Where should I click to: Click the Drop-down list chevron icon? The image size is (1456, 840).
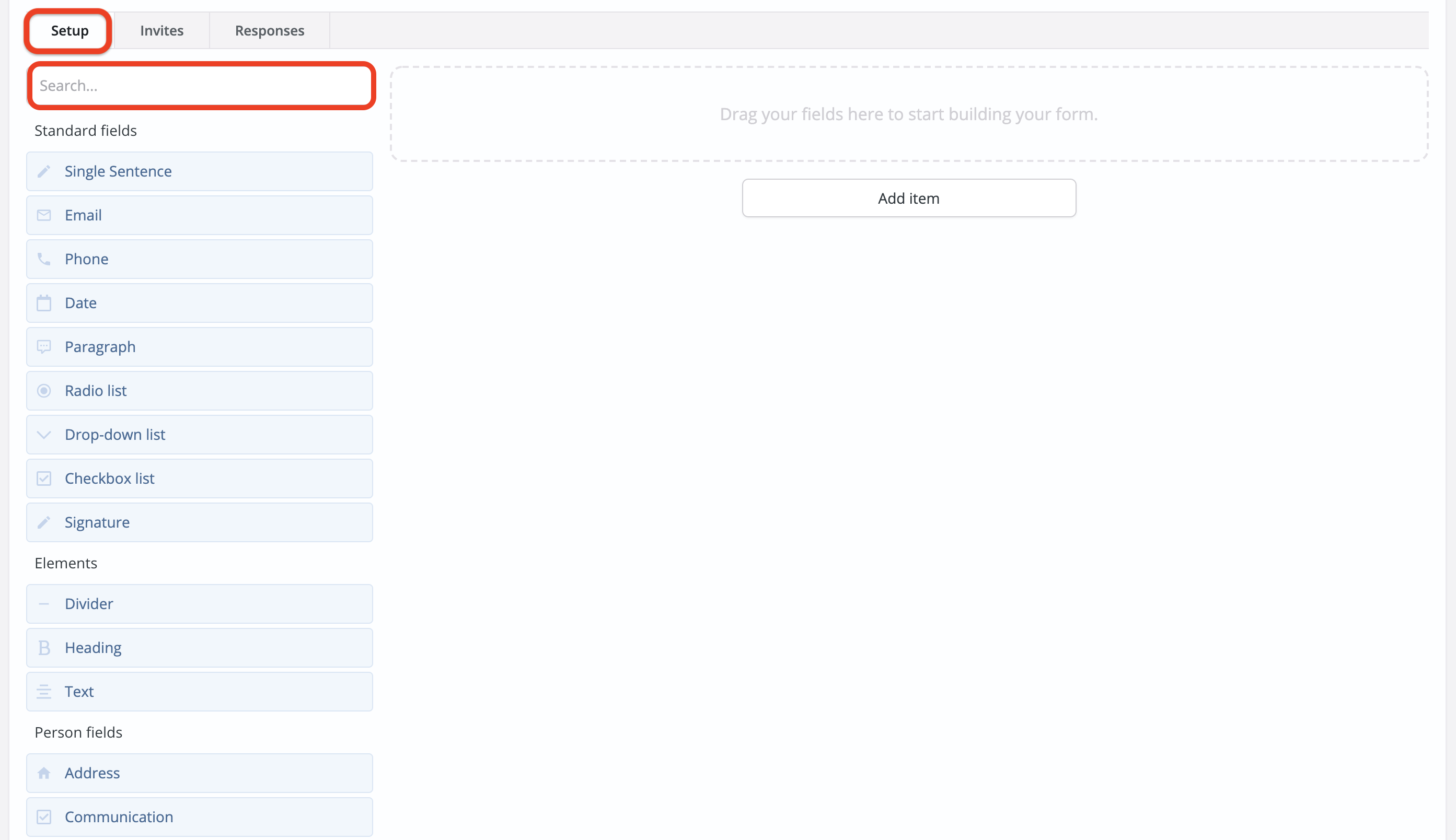pyautogui.click(x=44, y=435)
